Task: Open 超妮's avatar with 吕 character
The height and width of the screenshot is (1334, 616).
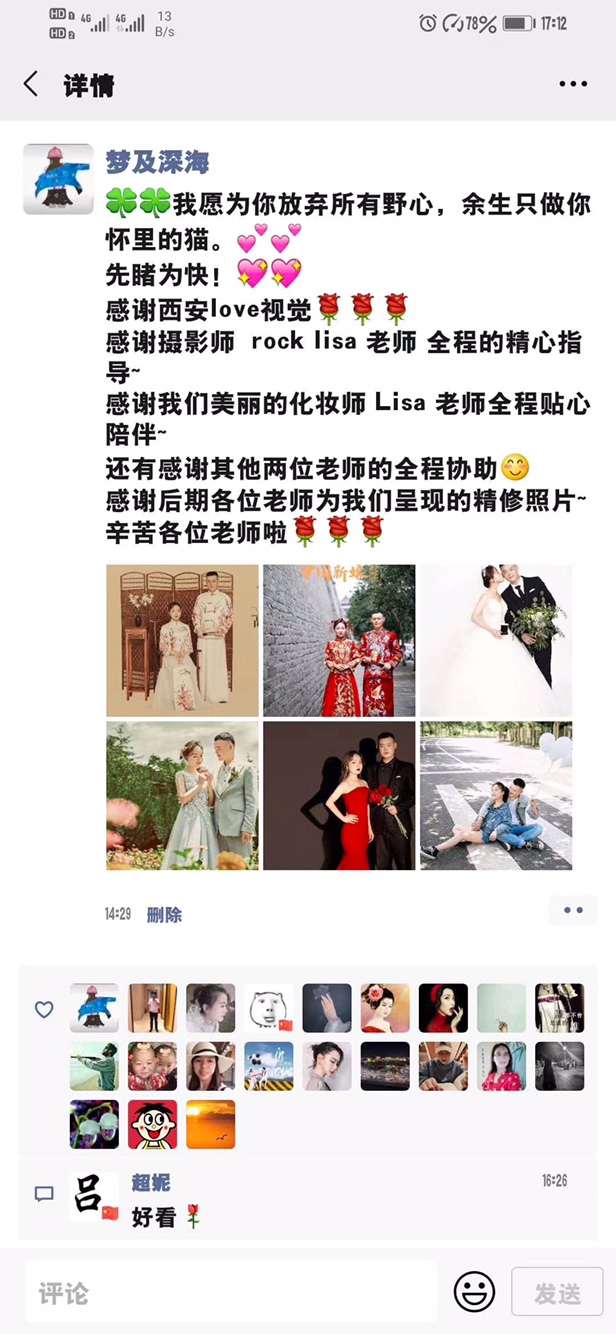Action: click(94, 1196)
